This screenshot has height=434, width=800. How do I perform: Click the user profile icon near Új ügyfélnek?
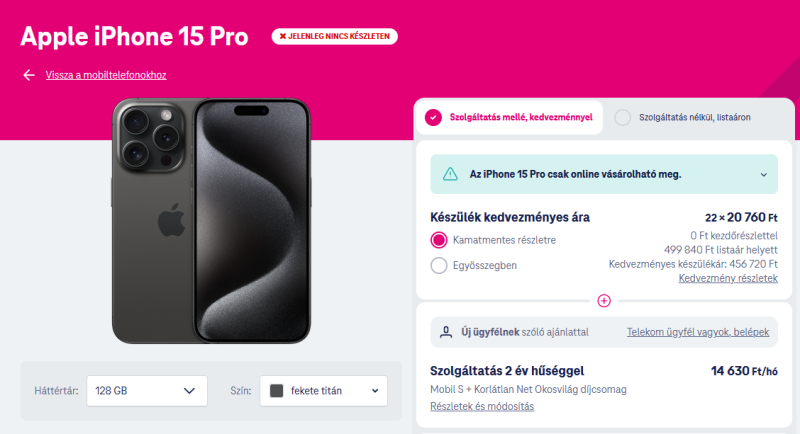coord(446,333)
